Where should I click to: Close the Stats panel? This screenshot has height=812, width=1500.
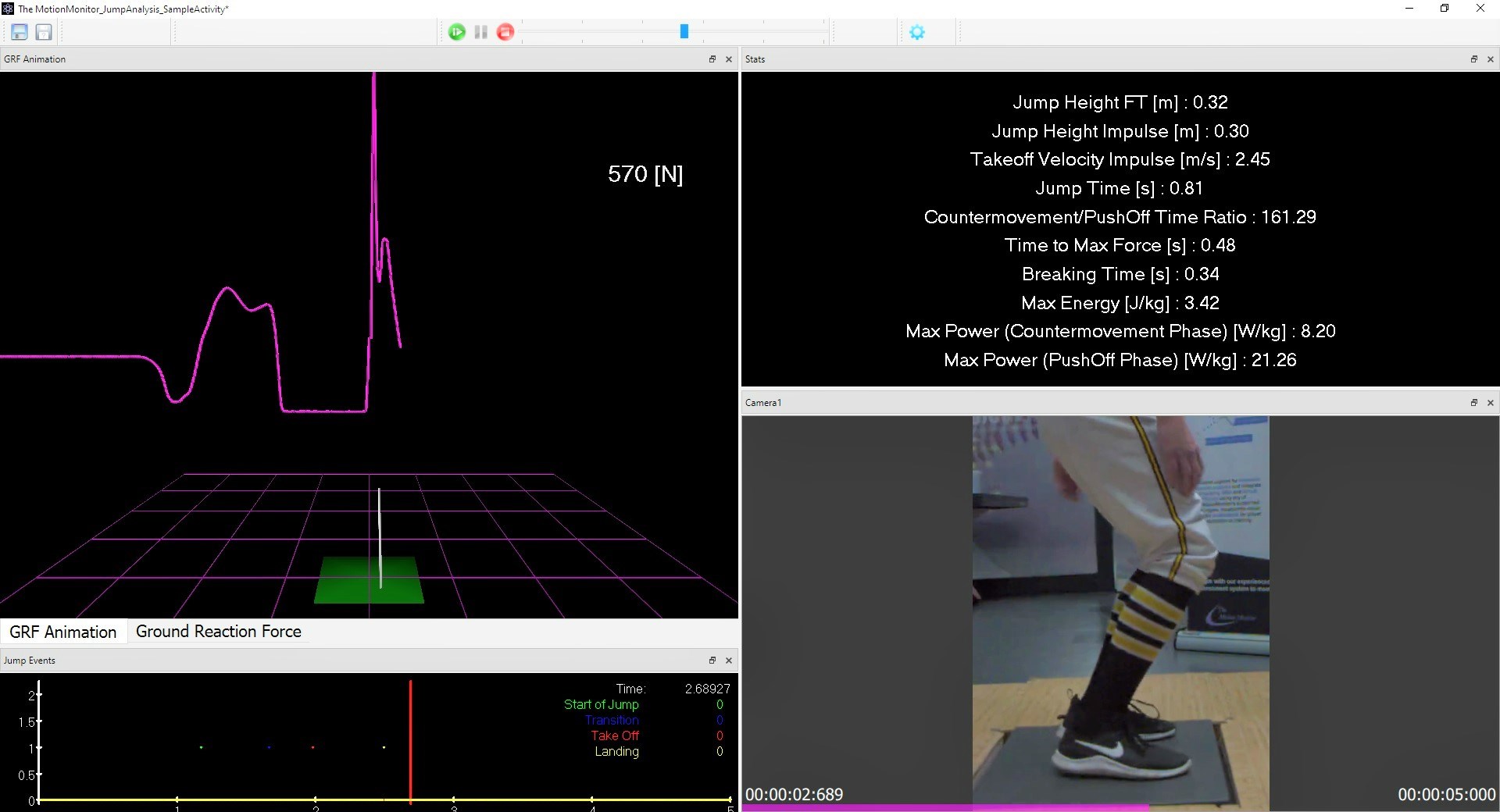1490,59
